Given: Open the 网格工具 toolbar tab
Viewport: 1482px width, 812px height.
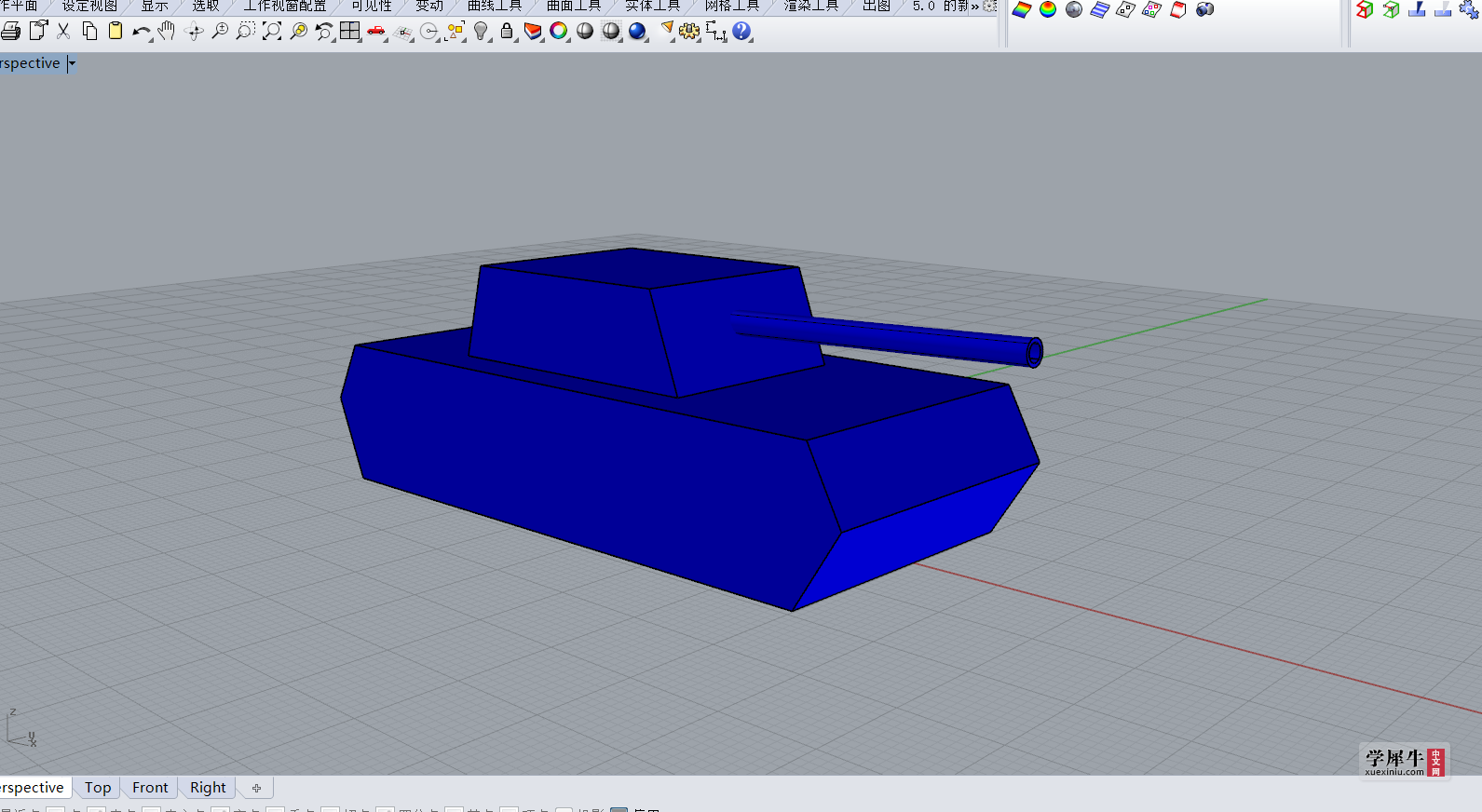Looking at the screenshot, I should coord(732,6).
